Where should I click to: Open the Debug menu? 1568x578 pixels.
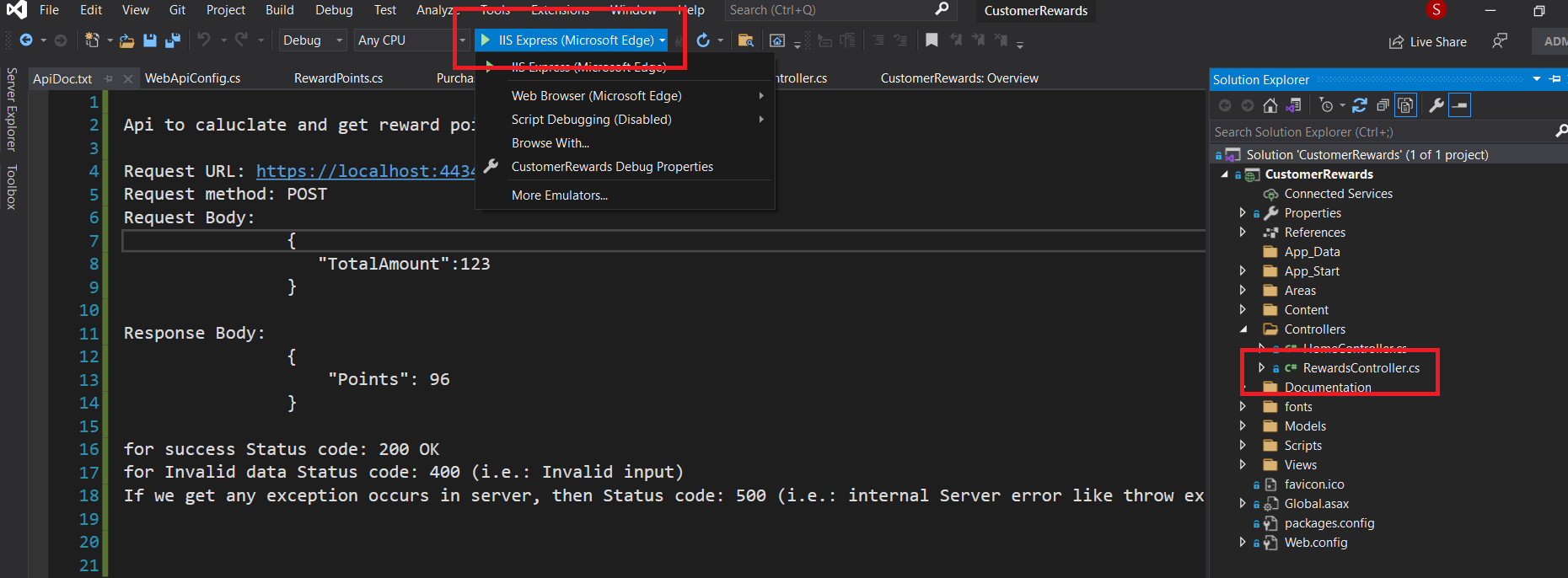334,10
